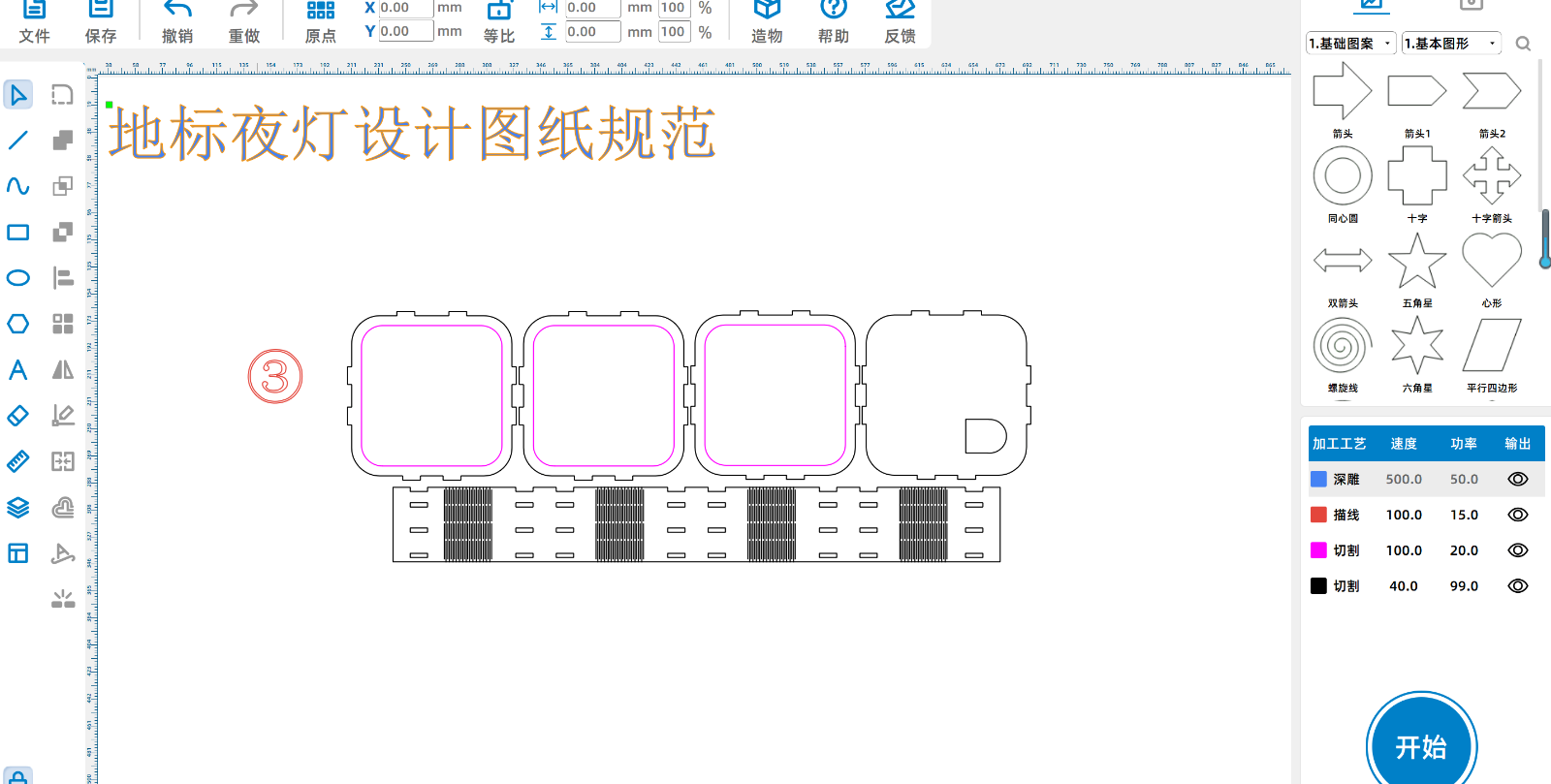Click the height mm input field

[x=592, y=31]
